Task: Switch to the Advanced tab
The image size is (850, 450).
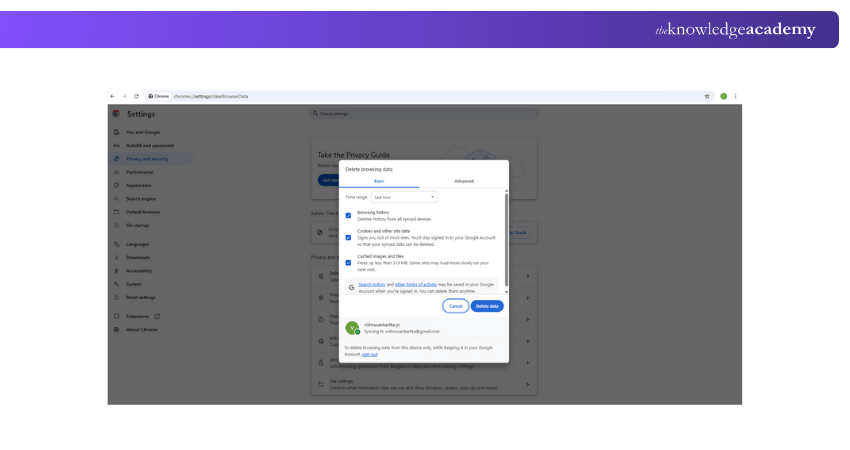Action: 464,181
